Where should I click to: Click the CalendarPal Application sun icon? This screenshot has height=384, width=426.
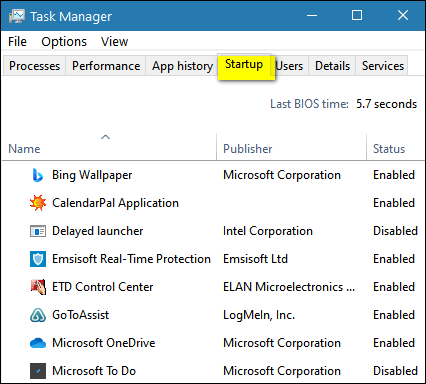[38, 203]
